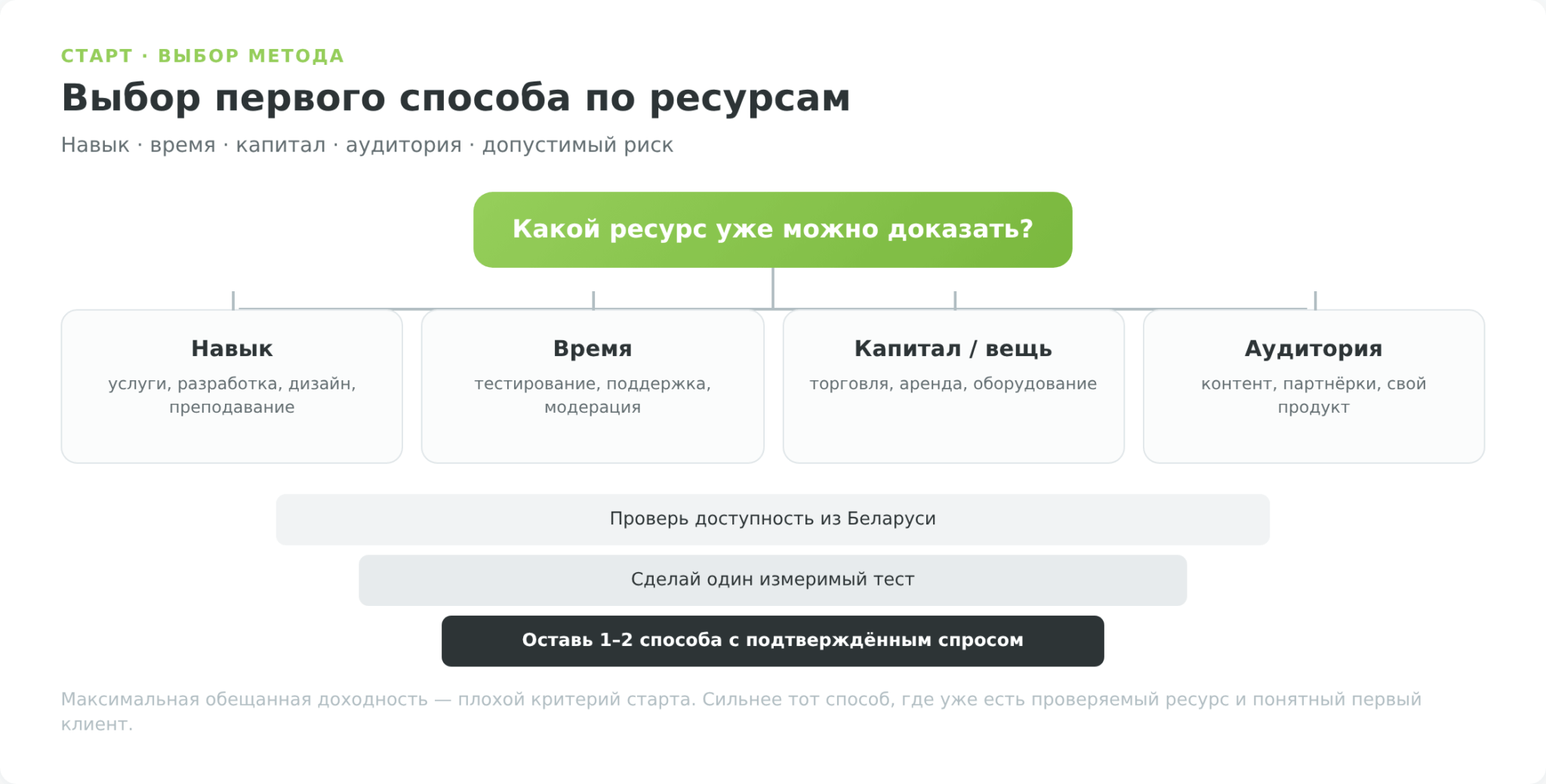Click the "Капитал / вещь" title text
Screen dimensions: 1546x784
click(x=953, y=349)
